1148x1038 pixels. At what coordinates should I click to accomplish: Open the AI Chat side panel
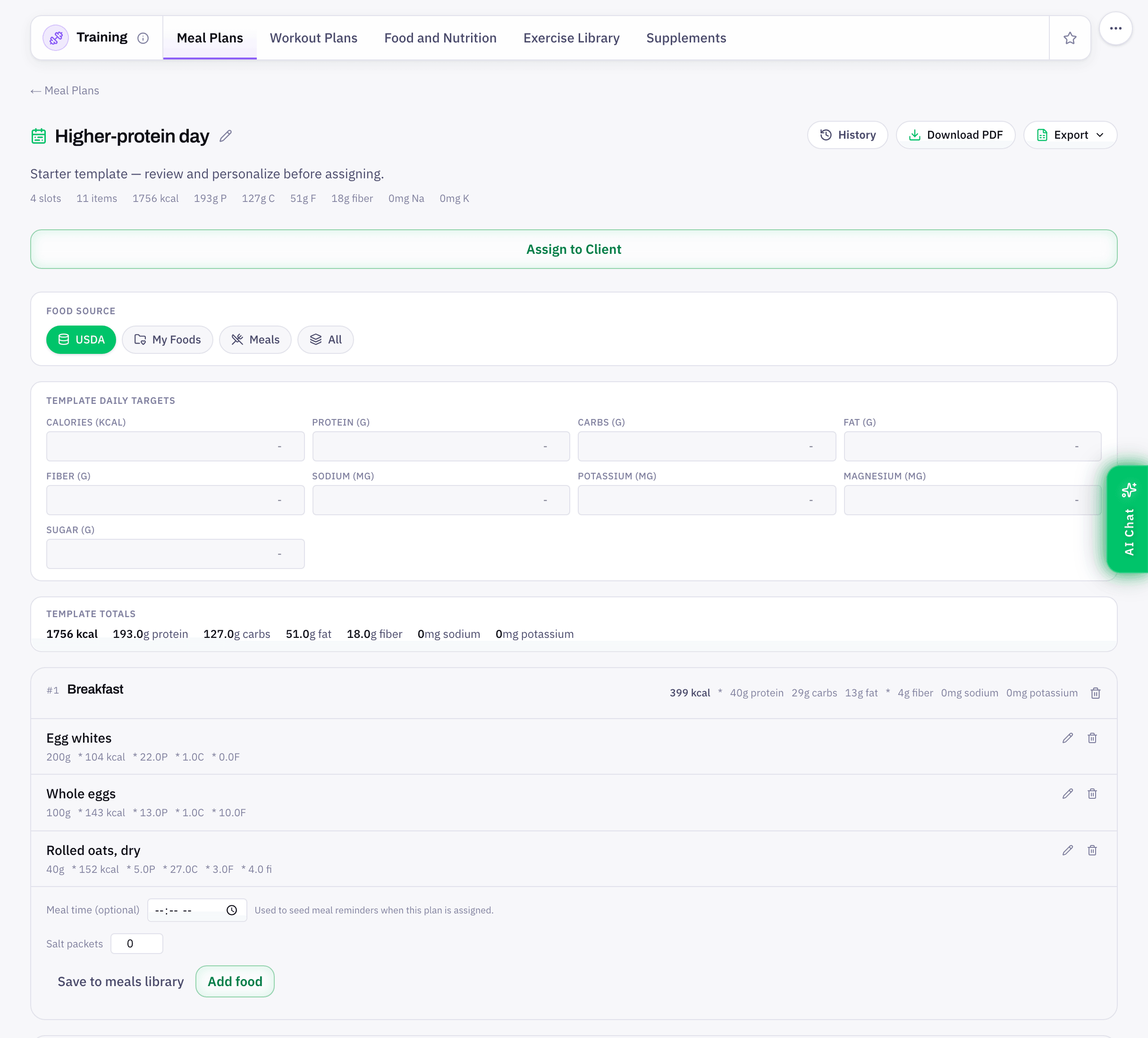coord(1128,519)
